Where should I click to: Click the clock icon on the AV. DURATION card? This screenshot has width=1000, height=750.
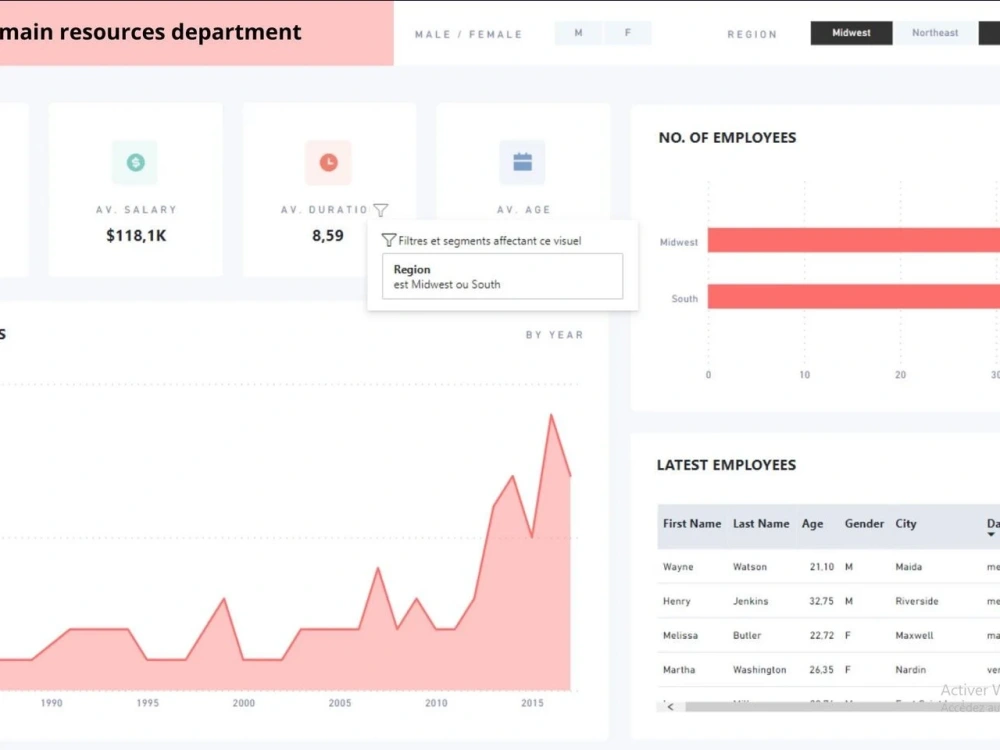coord(329,161)
